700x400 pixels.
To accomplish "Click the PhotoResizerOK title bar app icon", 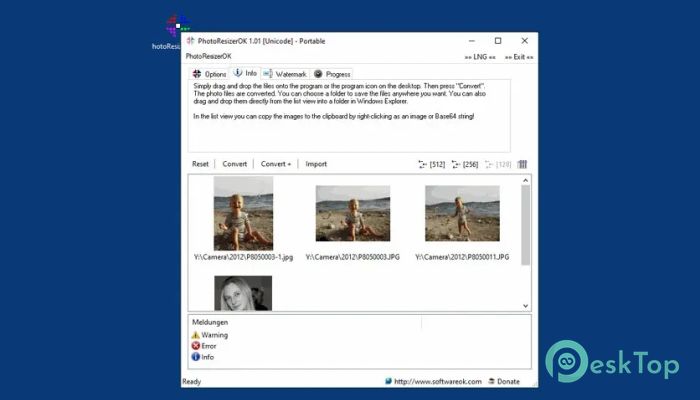I will point(191,41).
